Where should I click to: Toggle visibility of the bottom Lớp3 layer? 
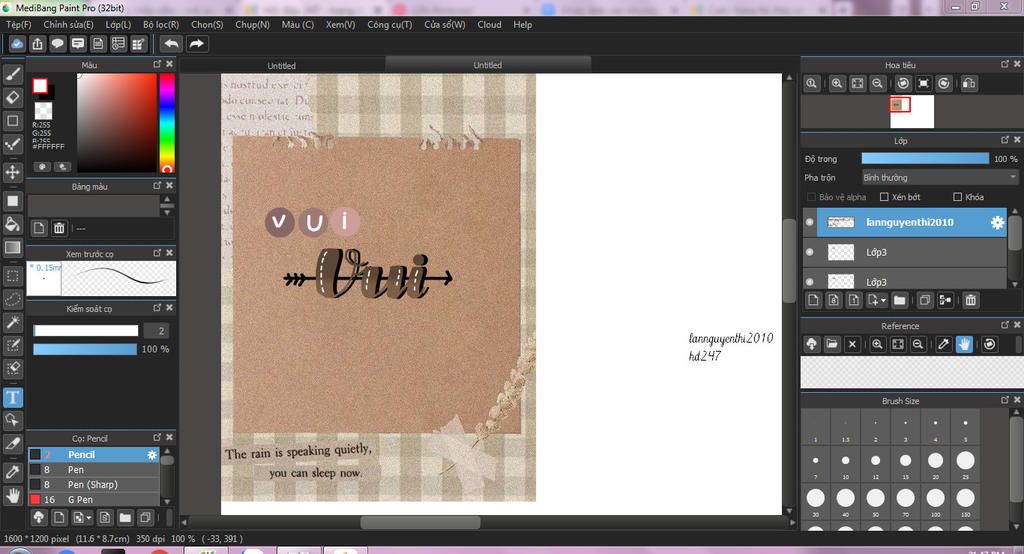coord(810,282)
